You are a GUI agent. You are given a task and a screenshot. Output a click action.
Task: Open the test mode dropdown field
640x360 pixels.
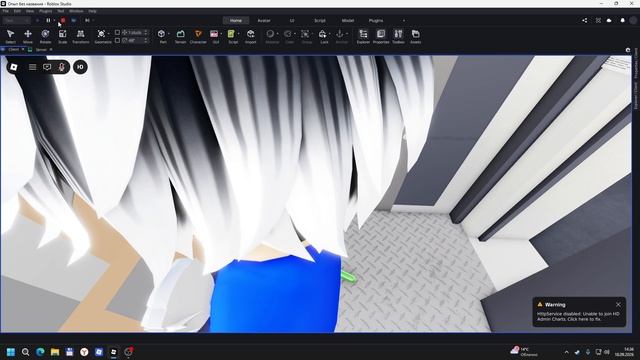[x=16, y=20]
